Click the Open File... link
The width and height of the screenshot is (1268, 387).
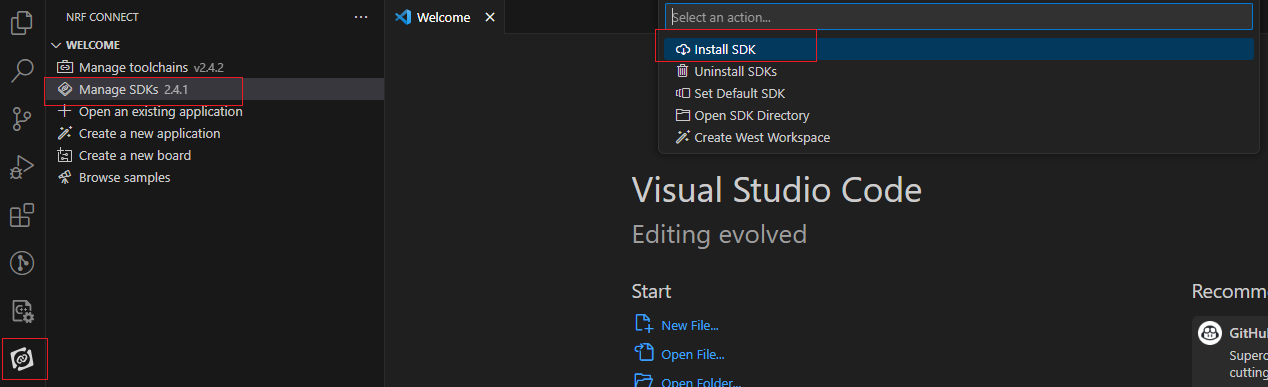coord(693,354)
